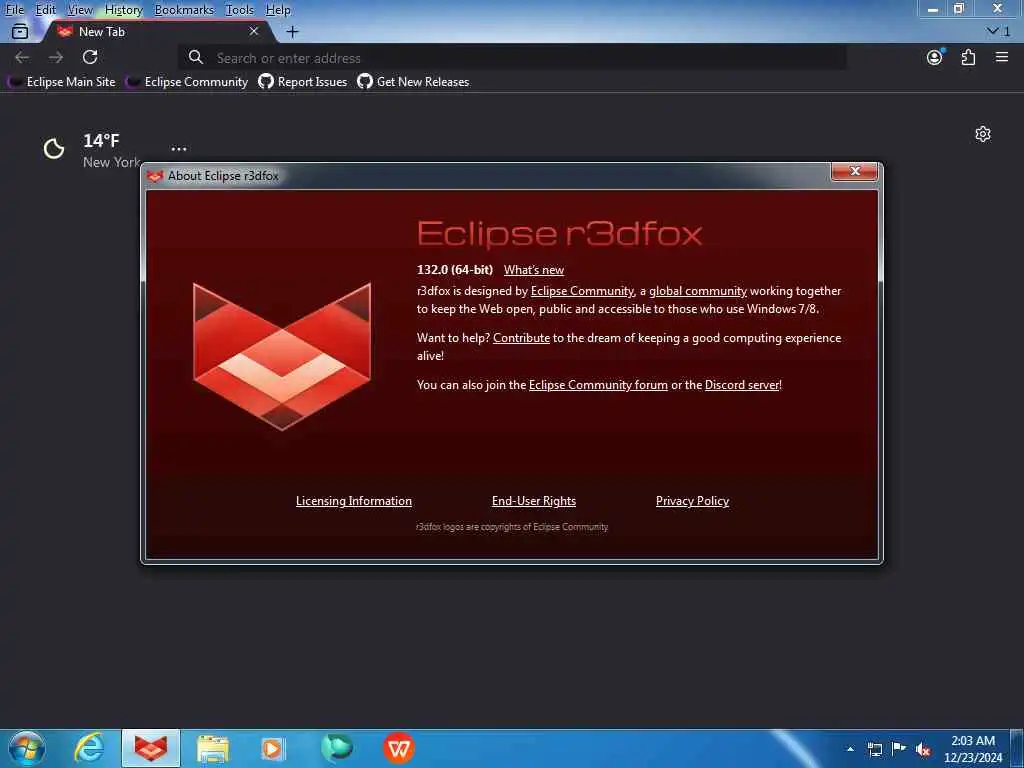This screenshot has height=768, width=1024.
Task: Follow the Eclipse Community link in dialog text
Action: [x=582, y=291]
